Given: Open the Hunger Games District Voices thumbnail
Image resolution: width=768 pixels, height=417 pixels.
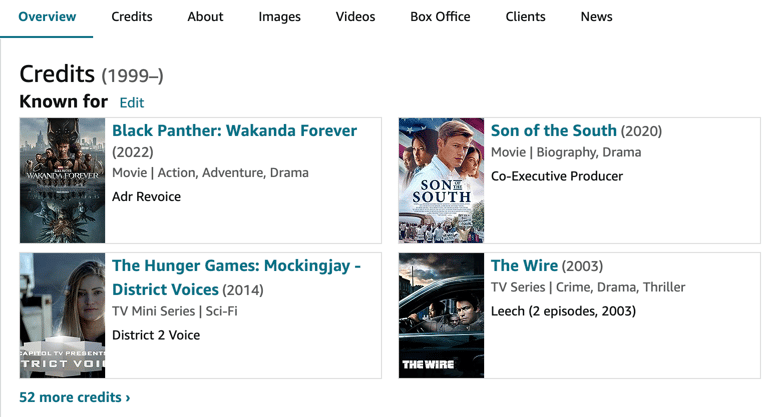Looking at the screenshot, I should pyautogui.click(x=62, y=316).
